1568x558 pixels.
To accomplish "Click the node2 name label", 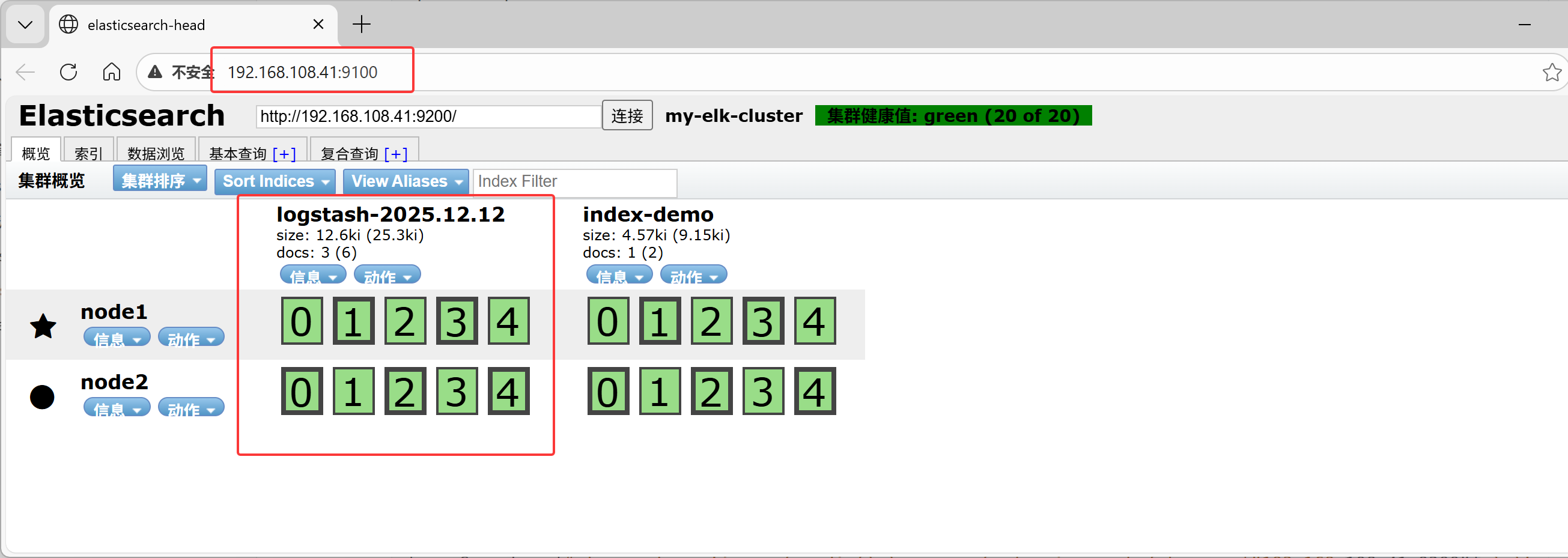I will click(x=114, y=382).
